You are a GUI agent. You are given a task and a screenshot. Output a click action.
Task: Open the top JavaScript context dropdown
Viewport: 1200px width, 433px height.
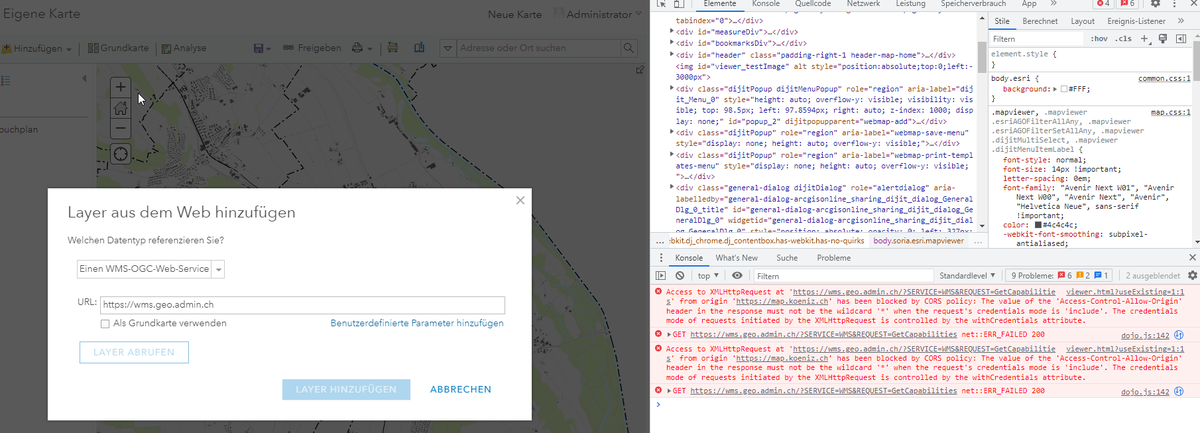click(708, 275)
